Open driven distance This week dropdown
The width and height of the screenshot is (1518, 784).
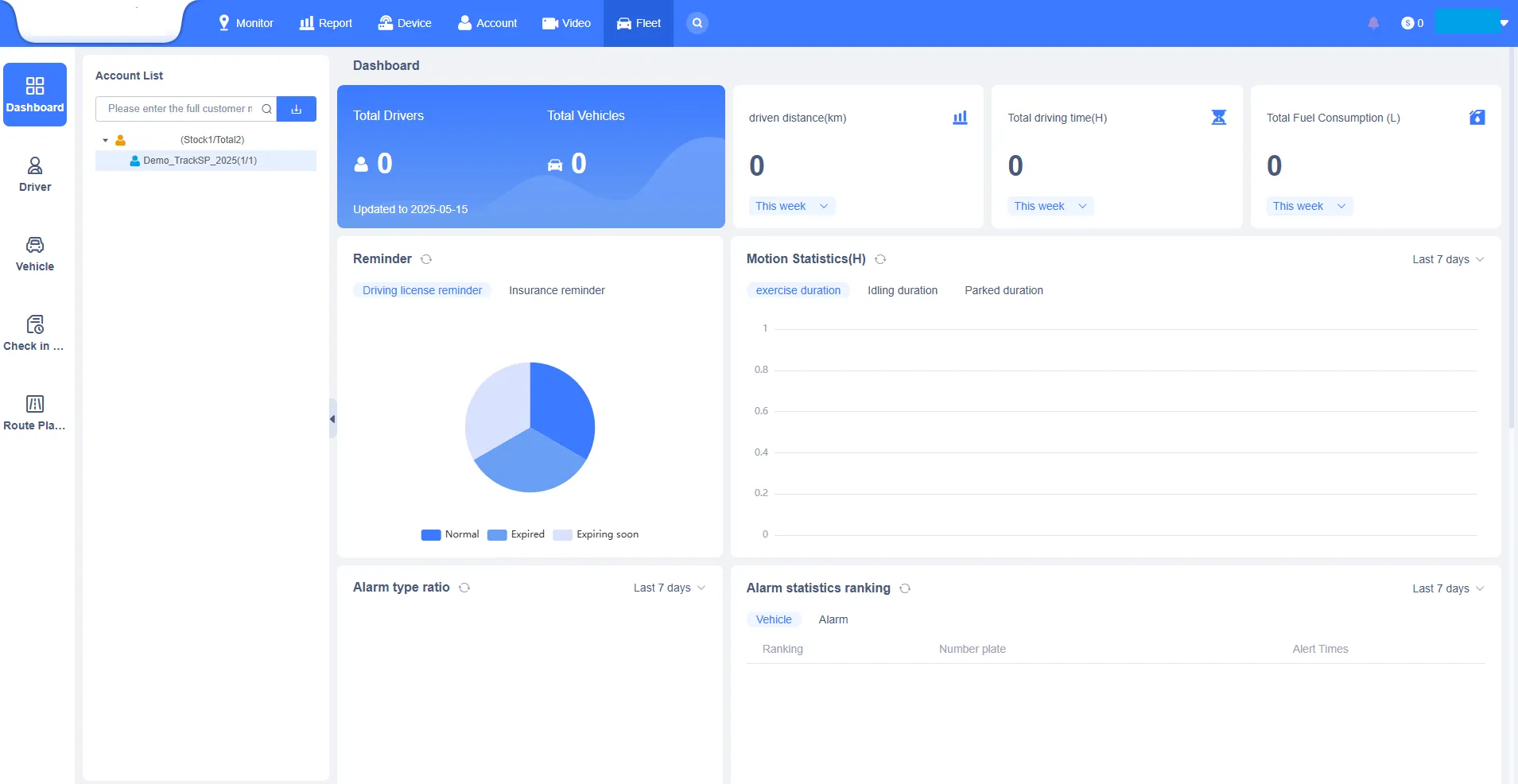tap(790, 206)
